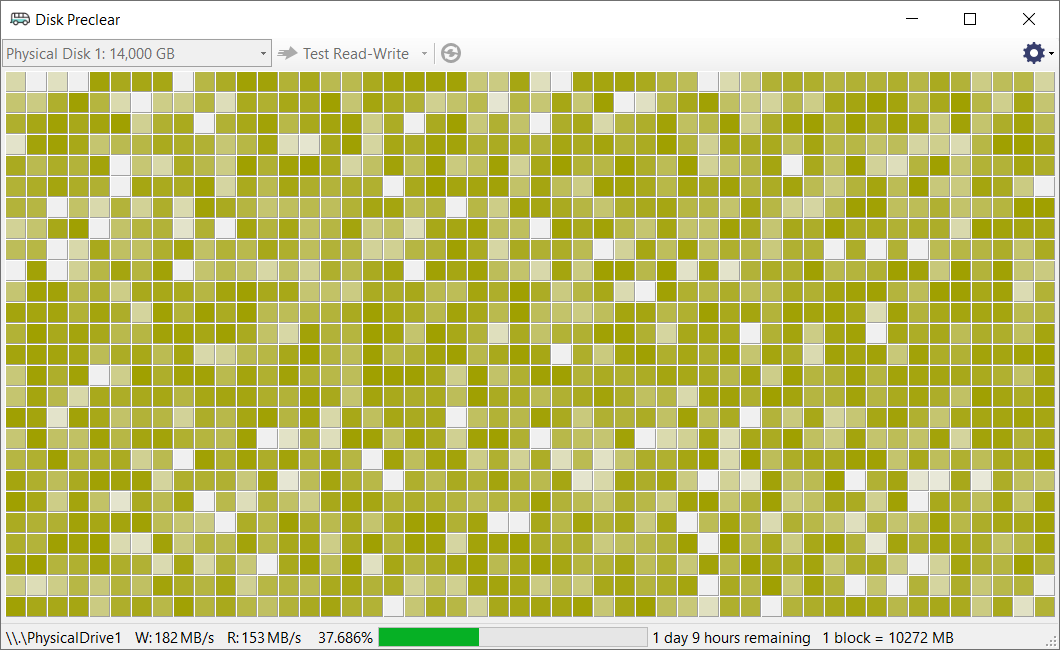
Task: Click the circular refresh icon in toolbar
Action: point(451,53)
